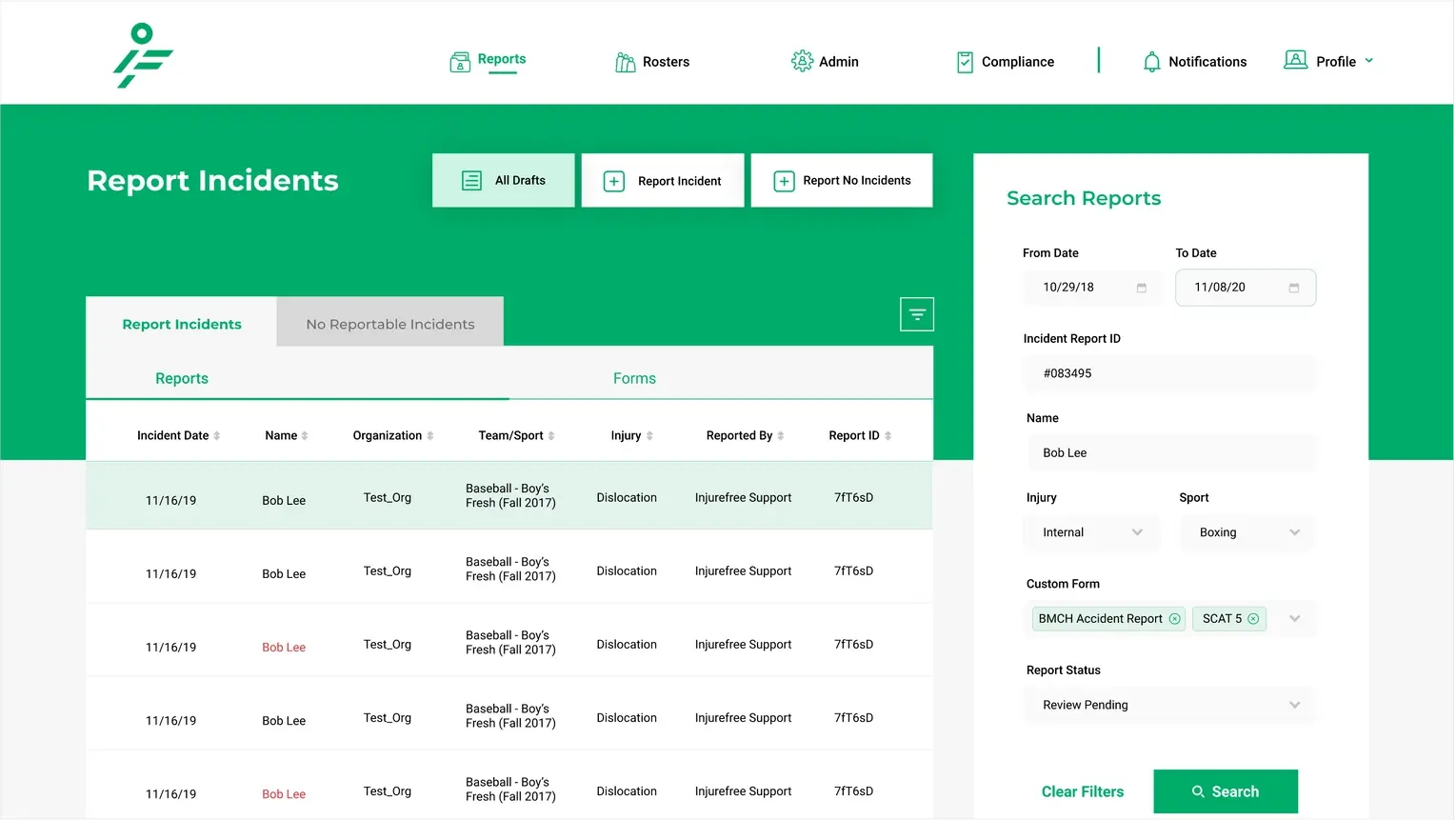Go to Rosters in the navigation

coord(652,62)
